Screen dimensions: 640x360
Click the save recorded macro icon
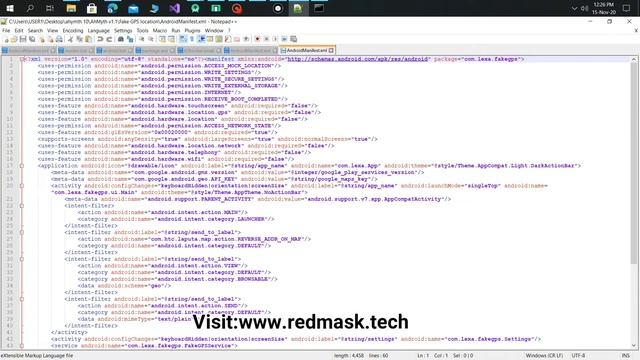[x=293, y=39]
